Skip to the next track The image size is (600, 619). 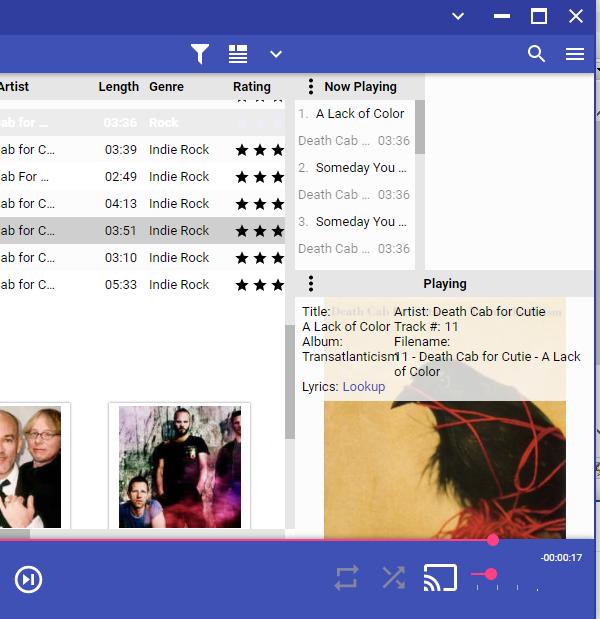pos(28,579)
